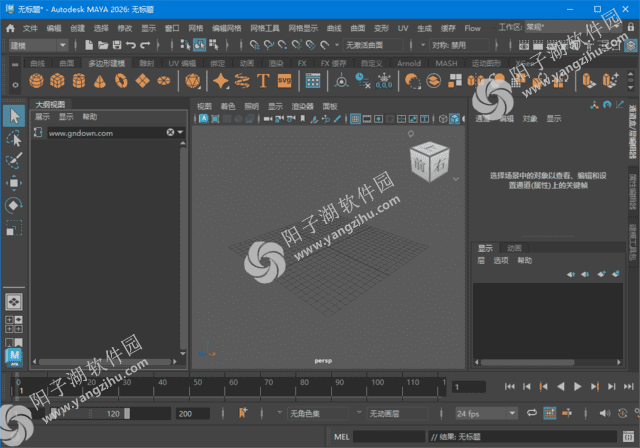Click the current frame input field
The image size is (640, 448).
pos(469,386)
